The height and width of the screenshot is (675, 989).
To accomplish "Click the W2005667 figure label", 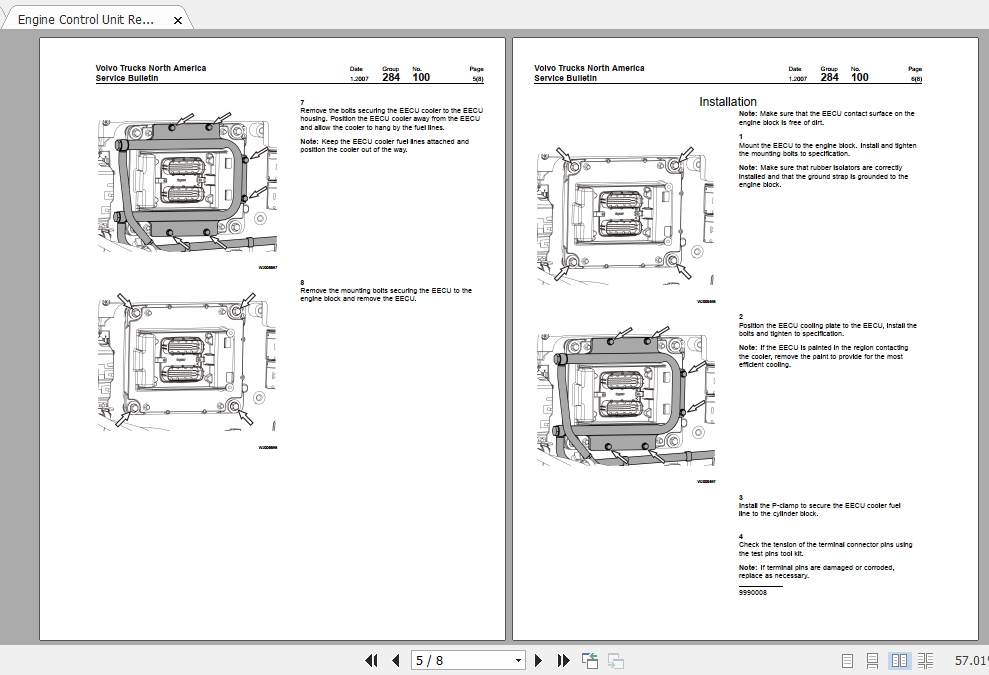I will [268, 267].
